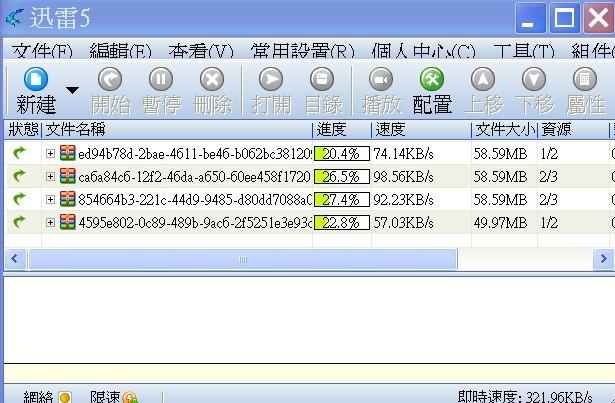Click the 即時速度 321.96KB/s status text

525,397
